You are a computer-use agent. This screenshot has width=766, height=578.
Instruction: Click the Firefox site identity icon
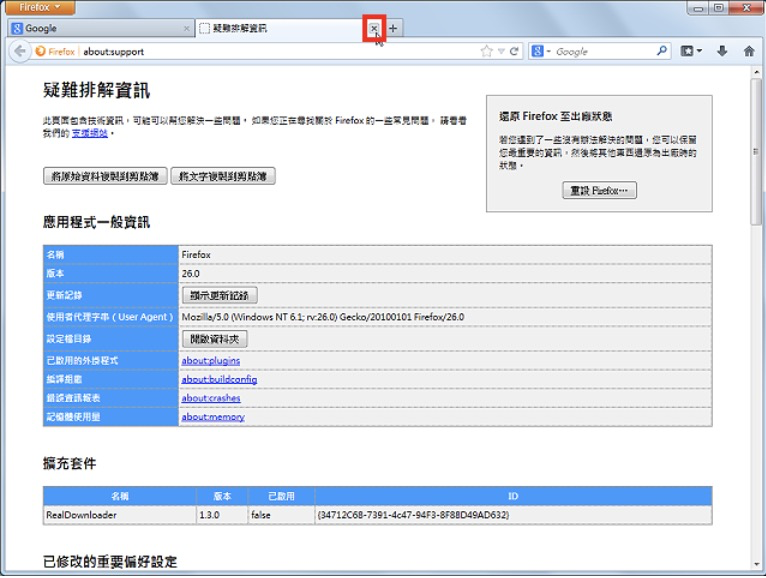coord(54,51)
